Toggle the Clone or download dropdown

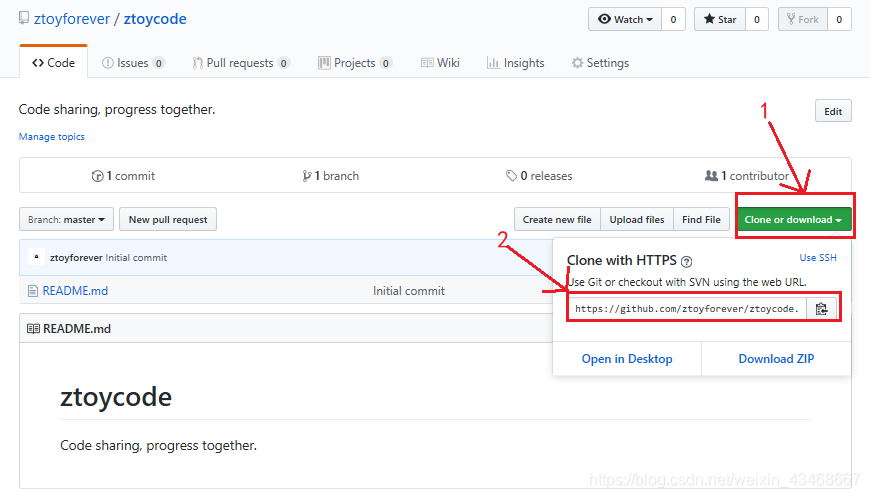[x=793, y=220]
